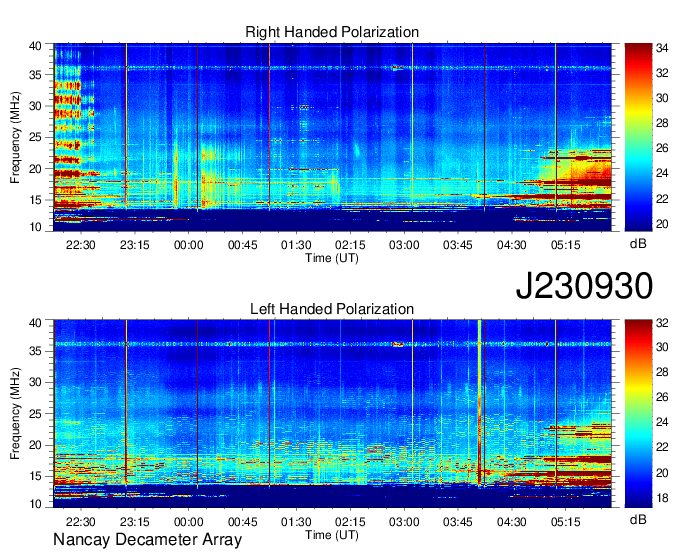Click the 01:30 time tick of Right Handed plot
The image size is (680, 552).
tap(296, 245)
